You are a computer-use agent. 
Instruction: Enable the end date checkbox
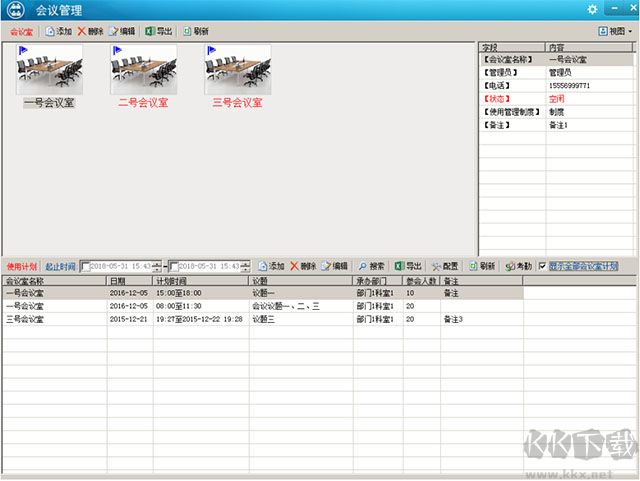[174, 267]
